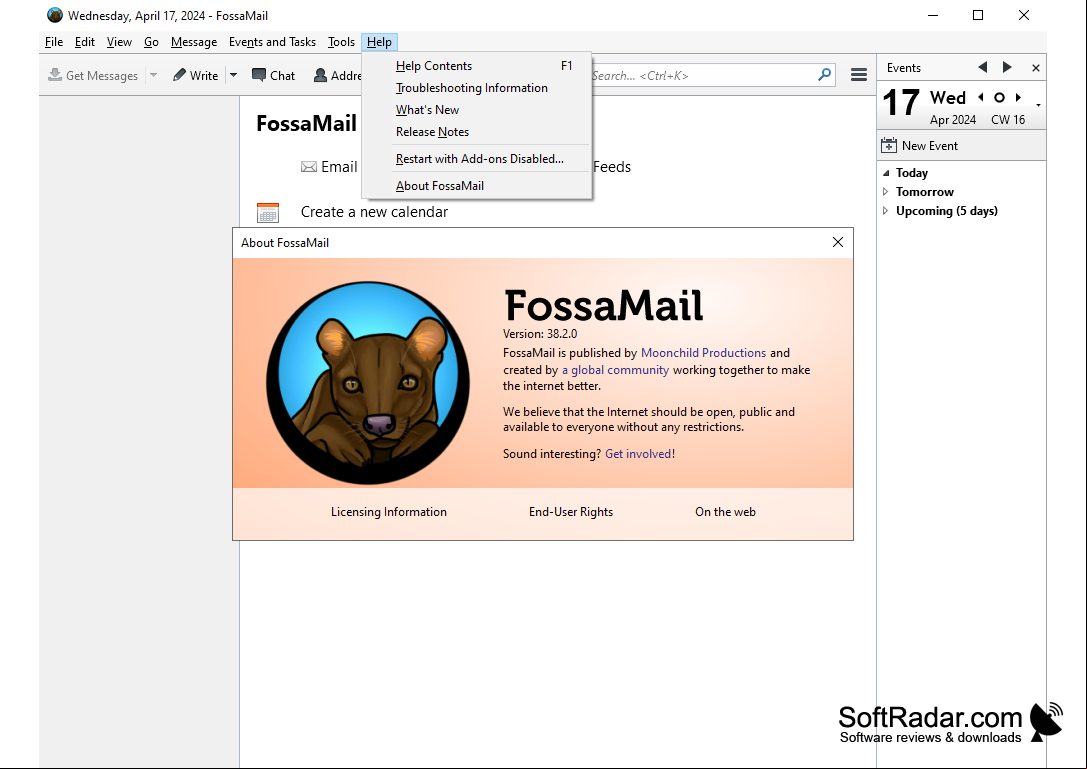Click On the web link
The image size is (1087, 769).
click(725, 512)
